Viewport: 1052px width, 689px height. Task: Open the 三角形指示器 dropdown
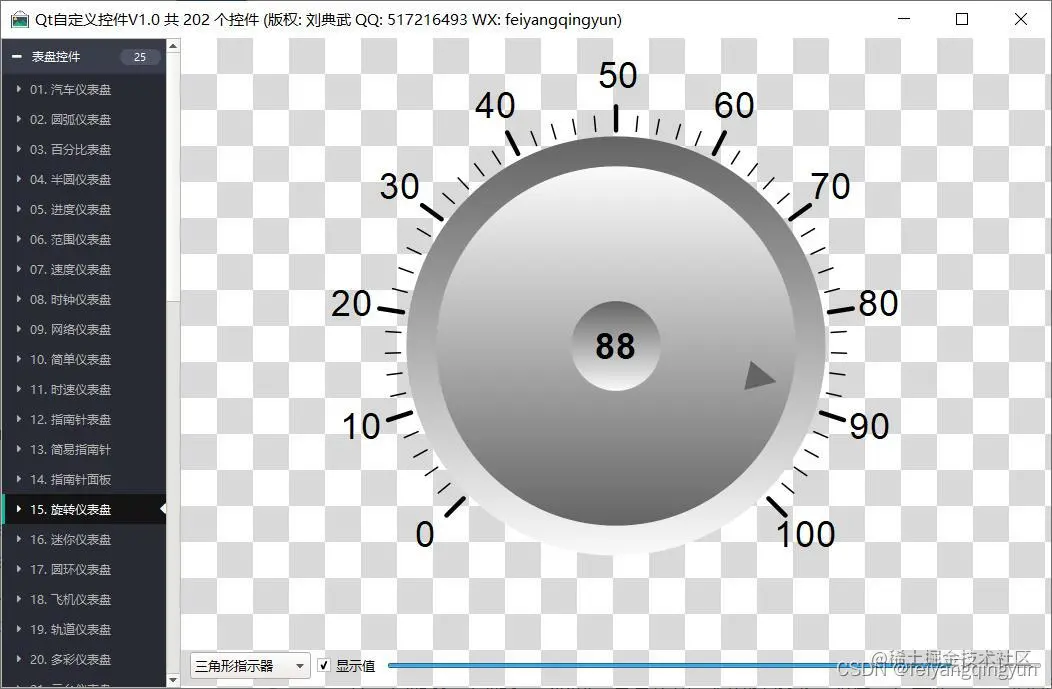point(250,666)
